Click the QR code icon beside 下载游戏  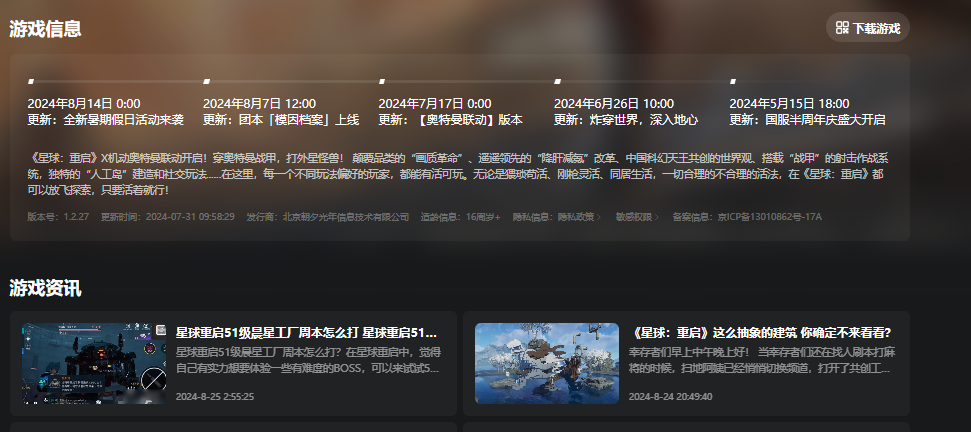coord(842,28)
